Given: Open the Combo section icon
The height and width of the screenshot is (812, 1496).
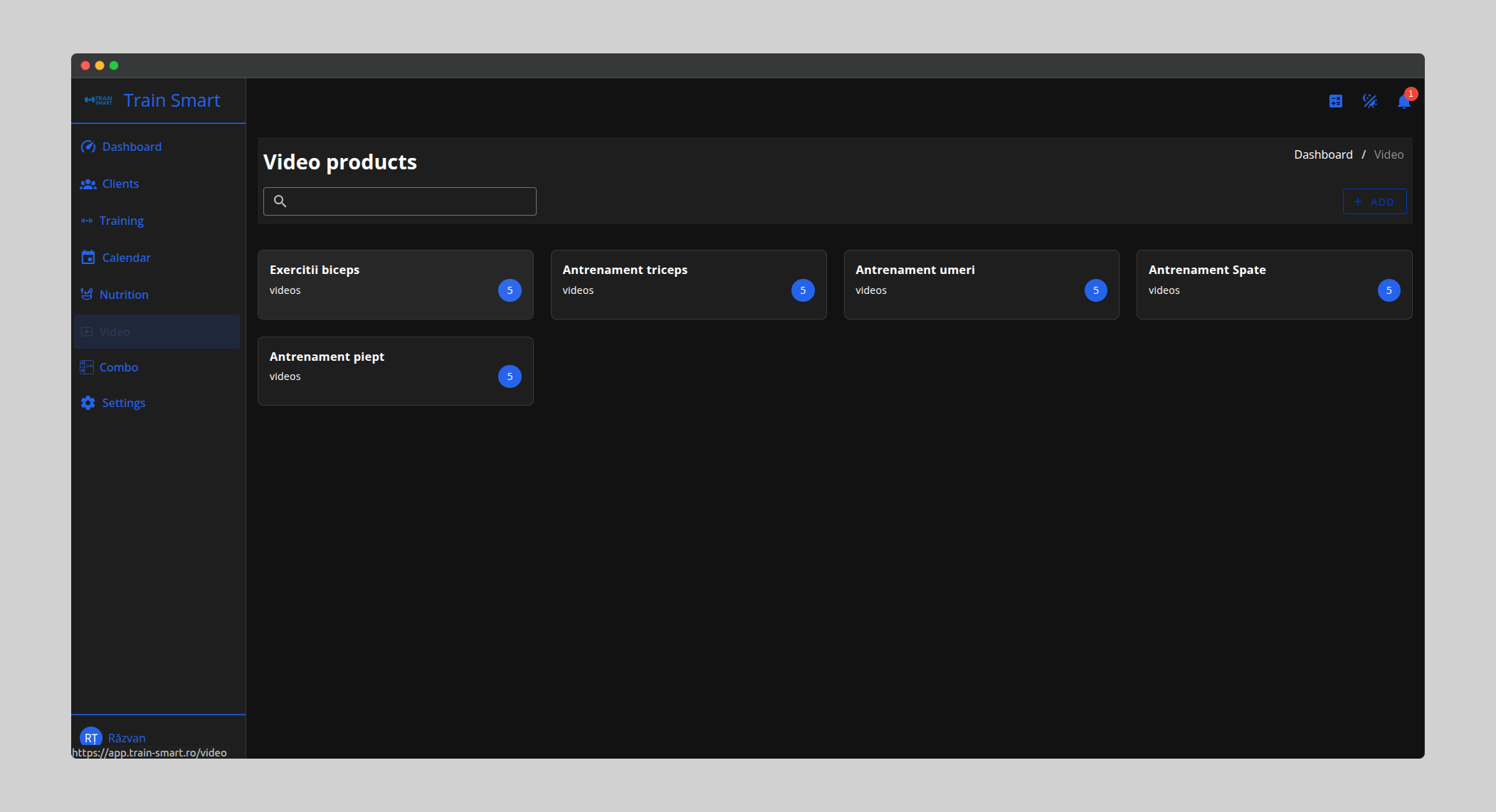Looking at the screenshot, I should (x=87, y=367).
